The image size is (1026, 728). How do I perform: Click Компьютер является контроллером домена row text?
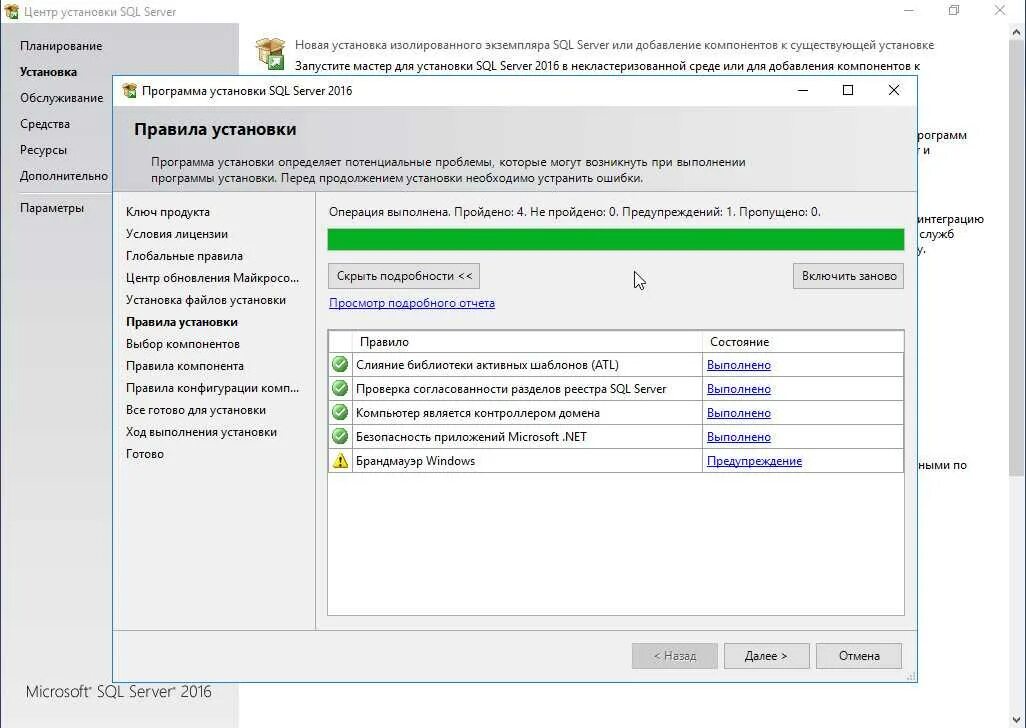point(478,413)
